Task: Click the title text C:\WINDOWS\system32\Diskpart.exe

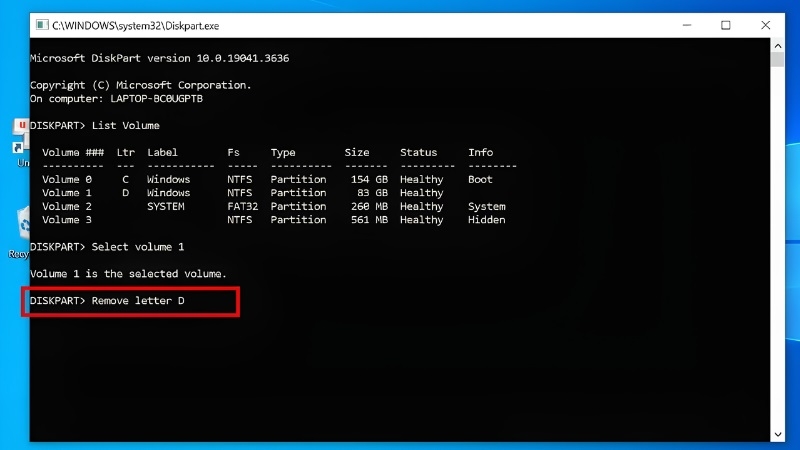Action: pyautogui.click(x=136, y=26)
